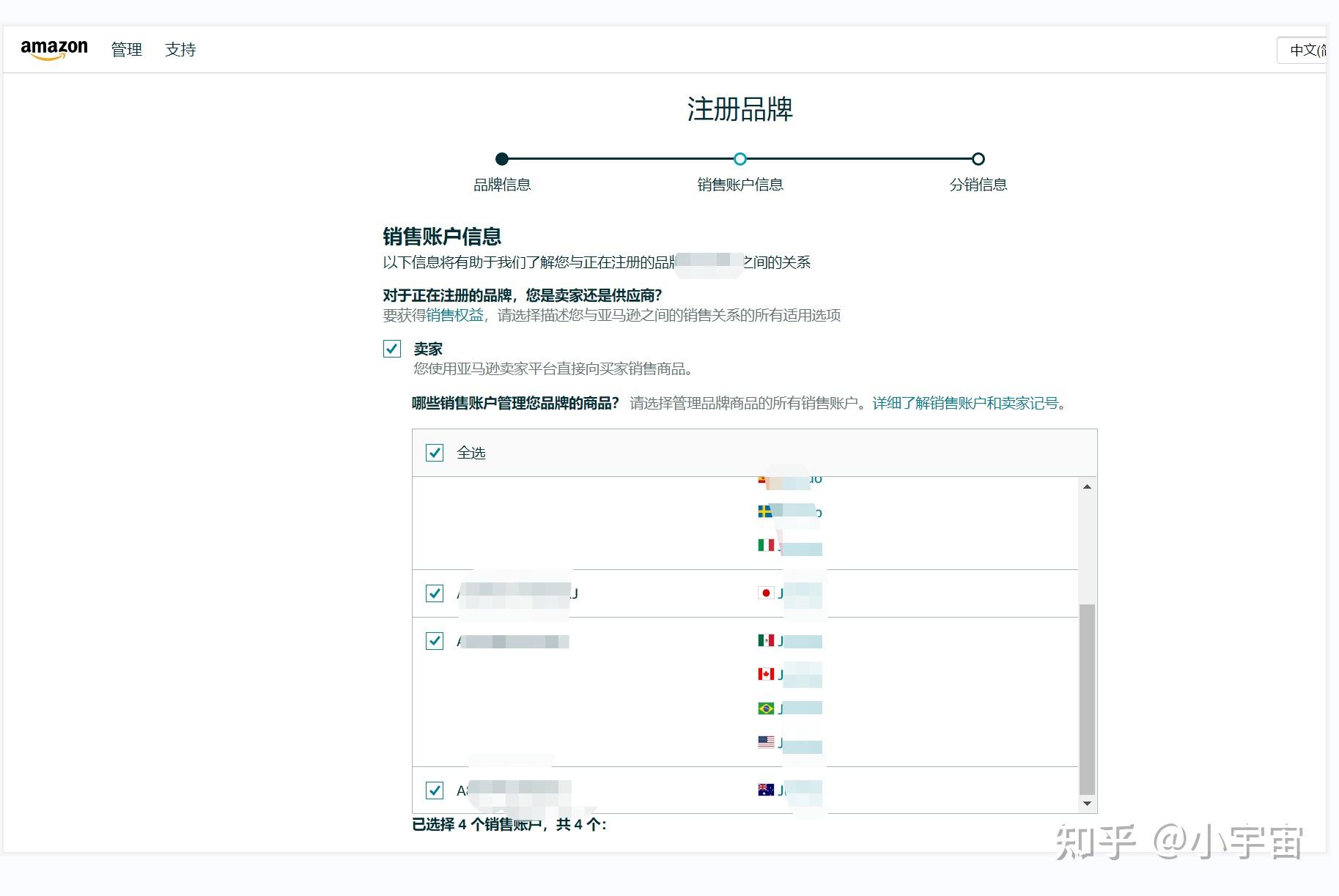Click the United States flag icon
This screenshot has height=896, width=1339.
pyautogui.click(x=766, y=742)
